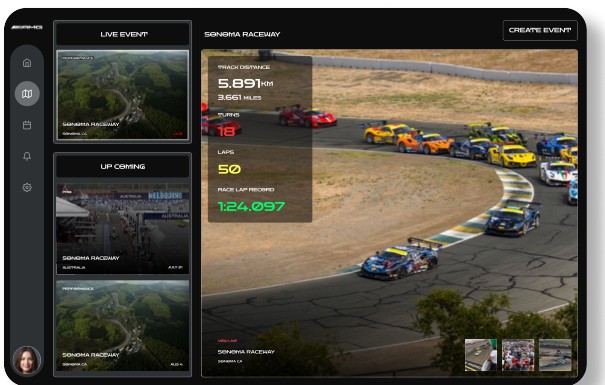
Task: Open the Calendar icon in sidebar
Action: click(x=27, y=125)
